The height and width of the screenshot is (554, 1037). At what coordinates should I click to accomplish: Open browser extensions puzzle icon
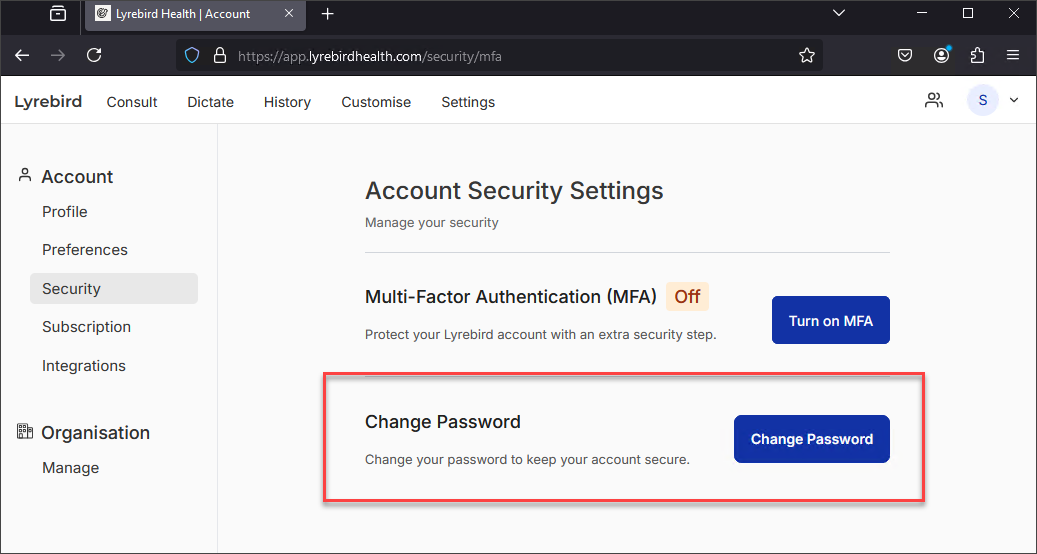click(977, 56)
